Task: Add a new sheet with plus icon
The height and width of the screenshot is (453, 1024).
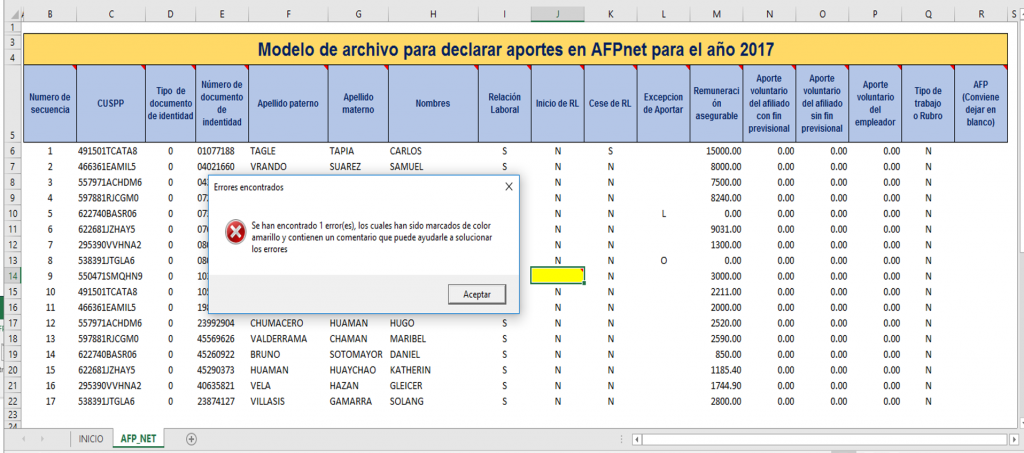Action: point(191,439)
